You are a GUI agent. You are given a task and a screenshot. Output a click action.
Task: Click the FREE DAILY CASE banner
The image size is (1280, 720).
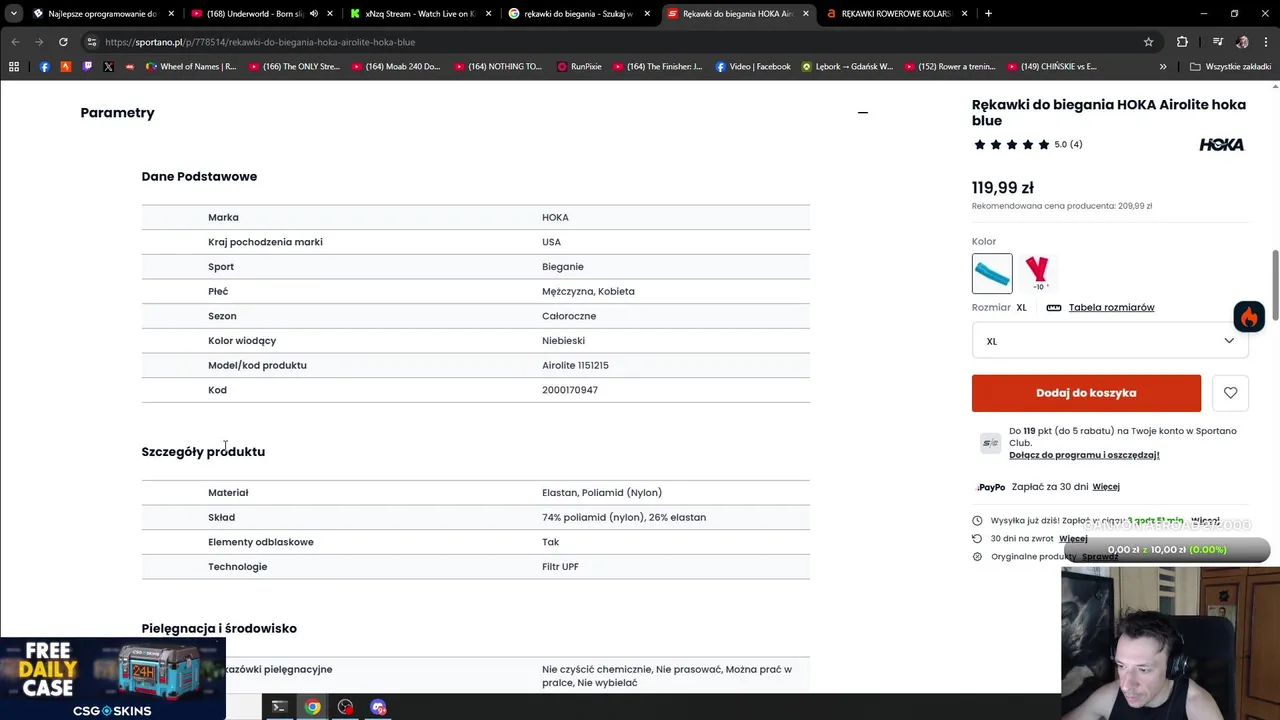(112, 678)
